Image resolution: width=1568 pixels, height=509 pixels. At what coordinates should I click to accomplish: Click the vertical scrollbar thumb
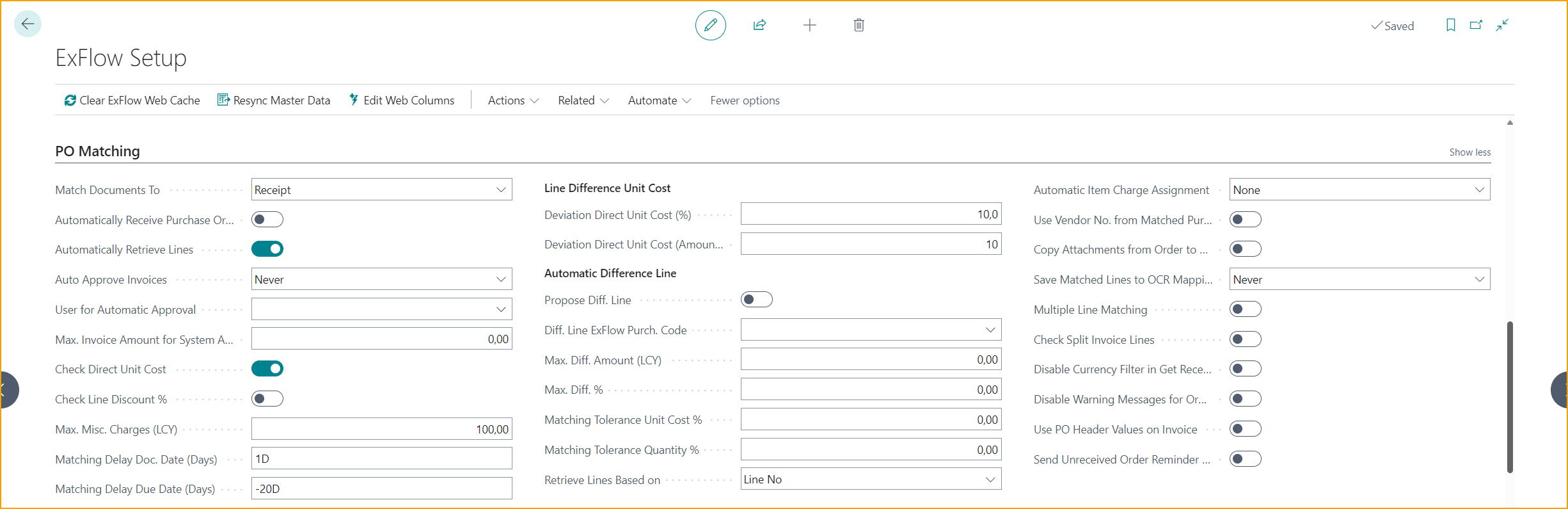[x=1510, y=397]
